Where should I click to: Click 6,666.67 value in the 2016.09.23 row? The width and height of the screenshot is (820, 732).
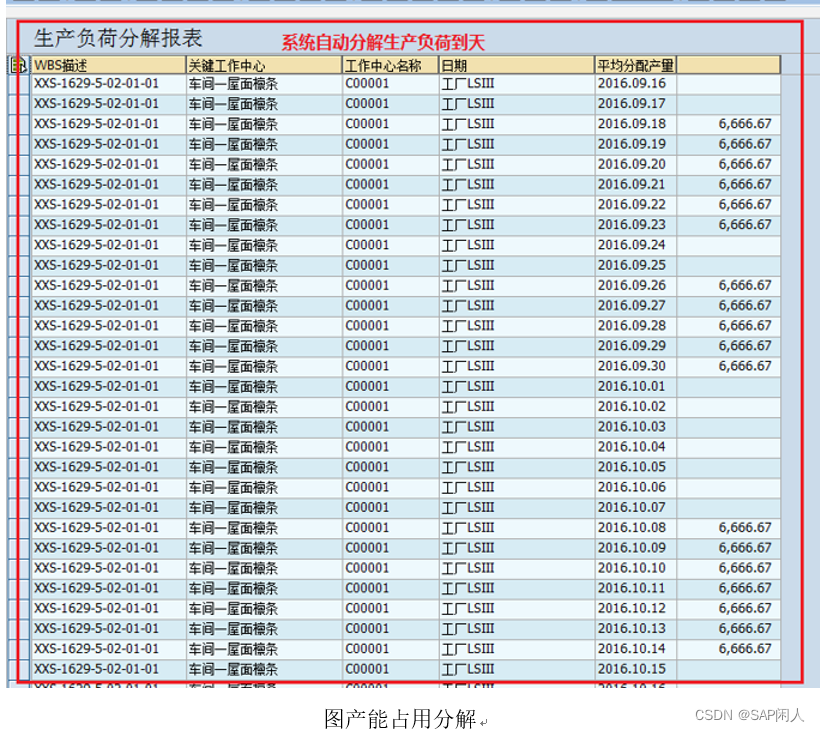point(745,225)
